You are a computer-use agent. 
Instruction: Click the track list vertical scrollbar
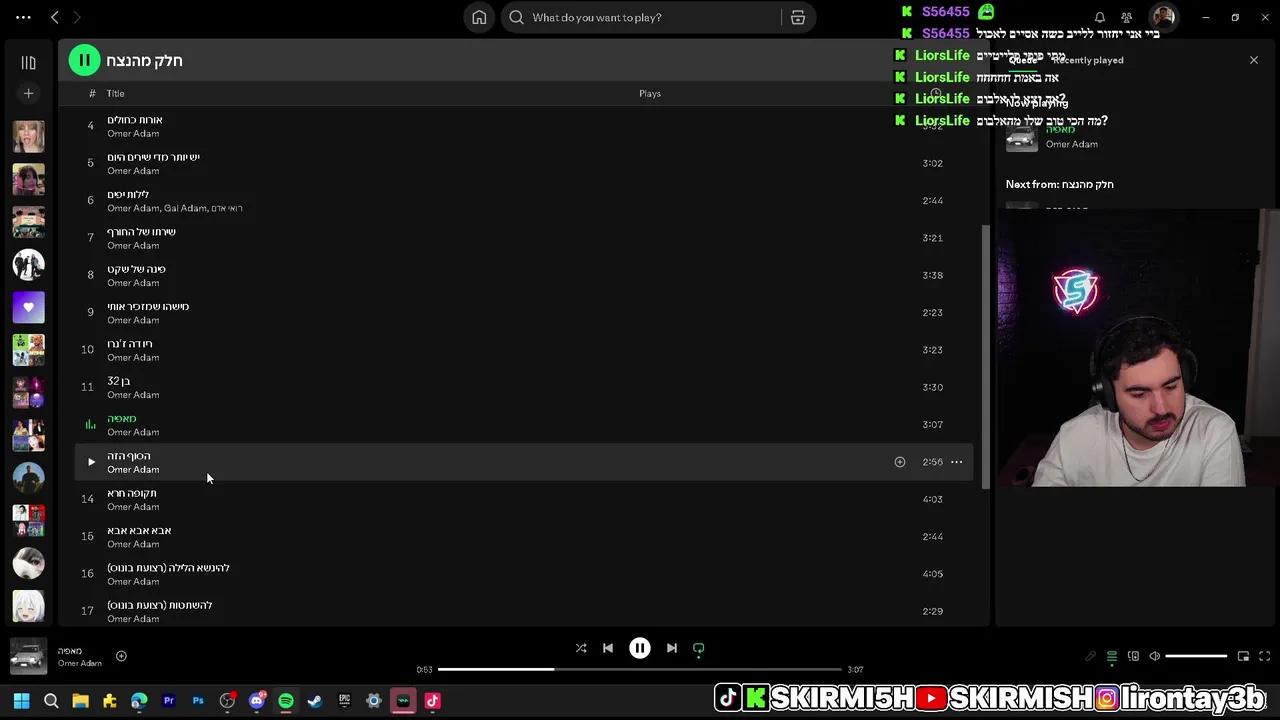984,355
